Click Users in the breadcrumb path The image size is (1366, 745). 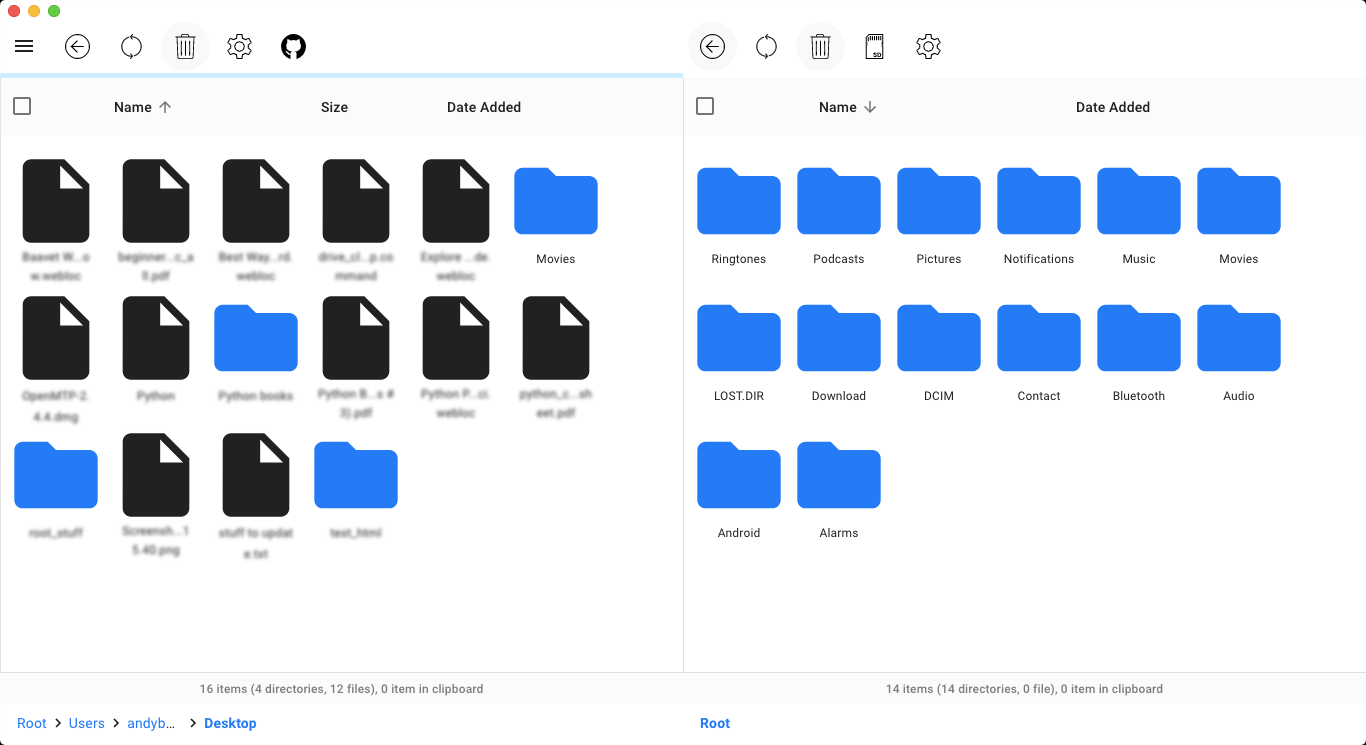87,723
